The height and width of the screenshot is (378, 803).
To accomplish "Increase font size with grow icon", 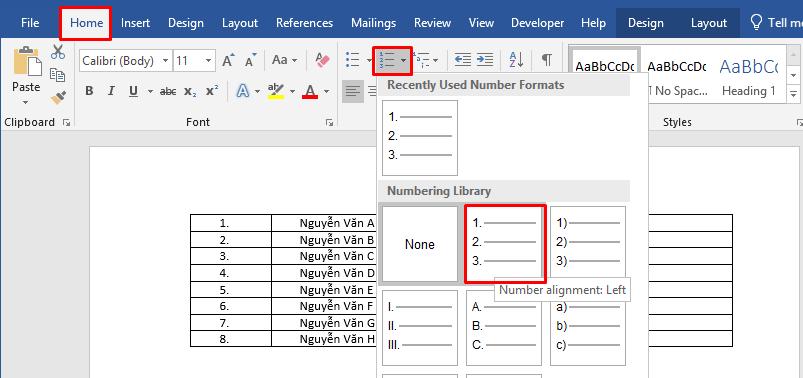I will 228,60.
